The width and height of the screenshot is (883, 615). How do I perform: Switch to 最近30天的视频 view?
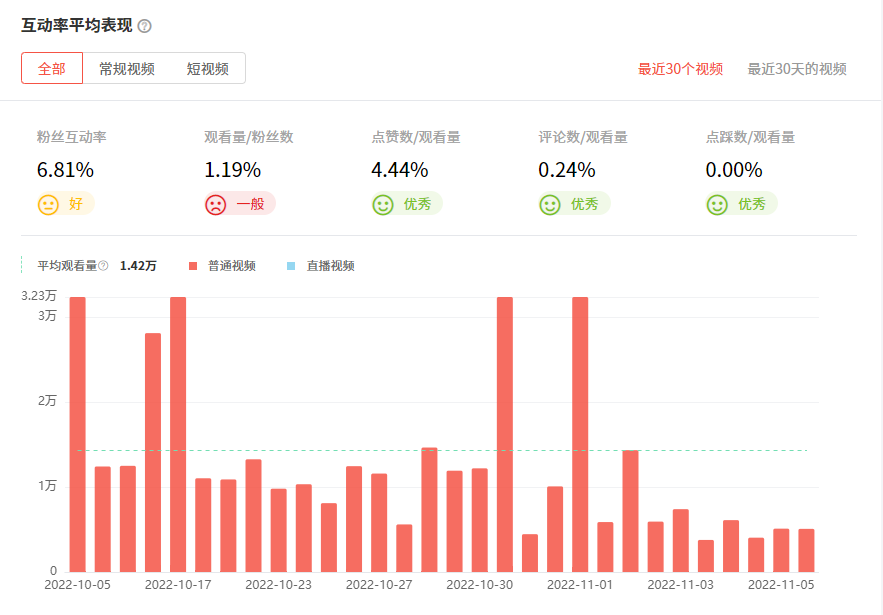(797, 69)
